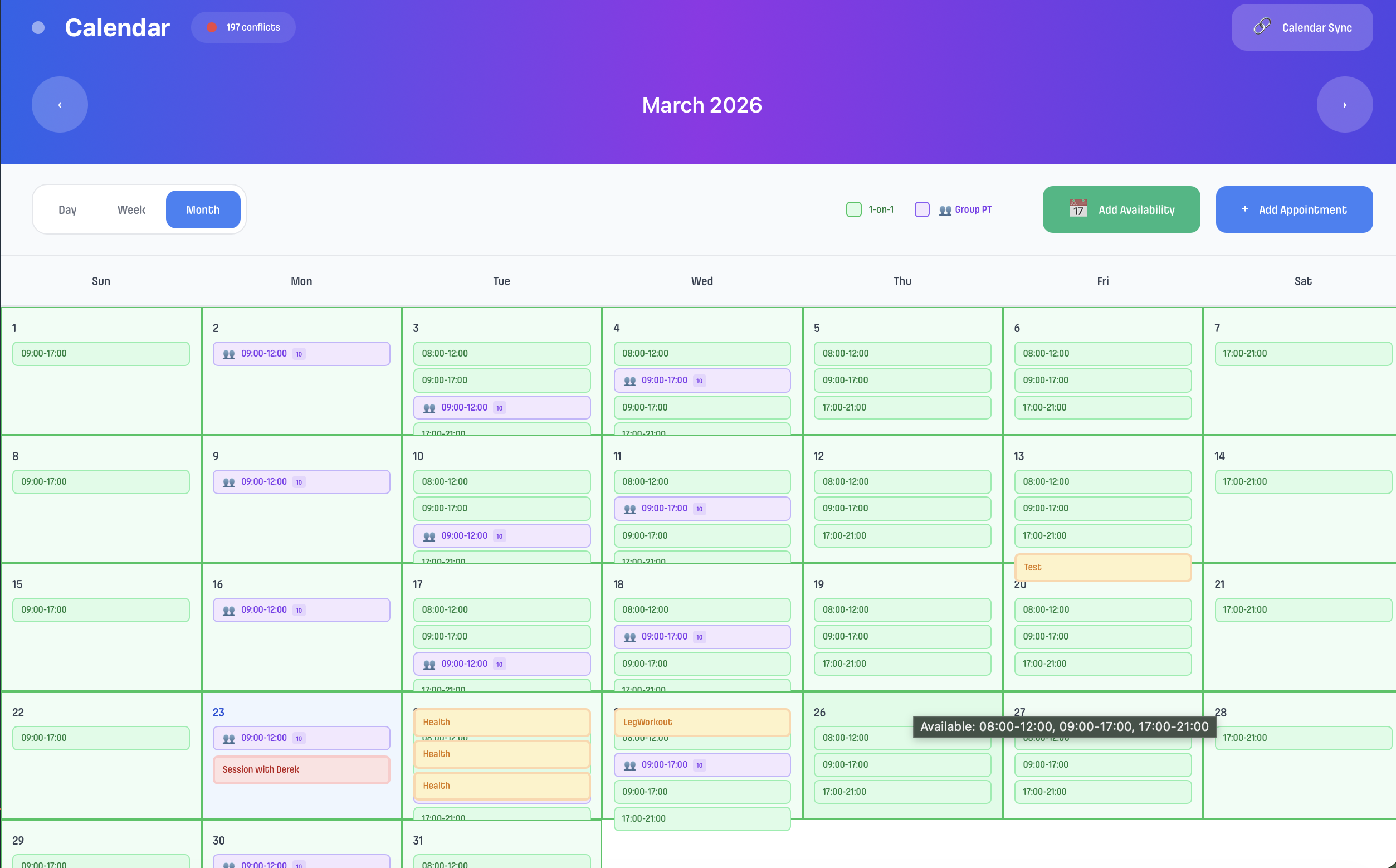Open the Day view selector
This screenshot has height=868, width=1396.
tap(67, 209)
